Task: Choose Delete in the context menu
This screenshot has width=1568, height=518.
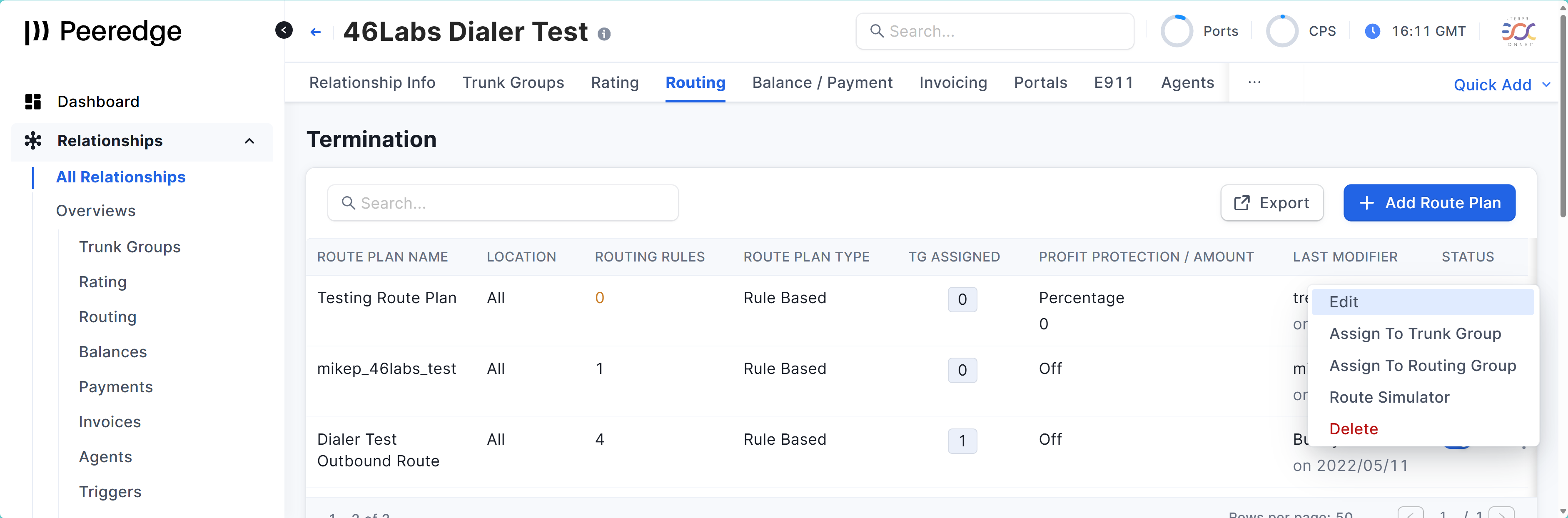Action: (x=1353, y=428)
